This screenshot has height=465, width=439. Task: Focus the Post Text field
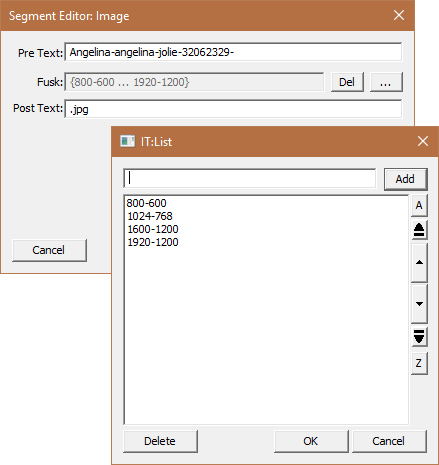pos(233,109)
